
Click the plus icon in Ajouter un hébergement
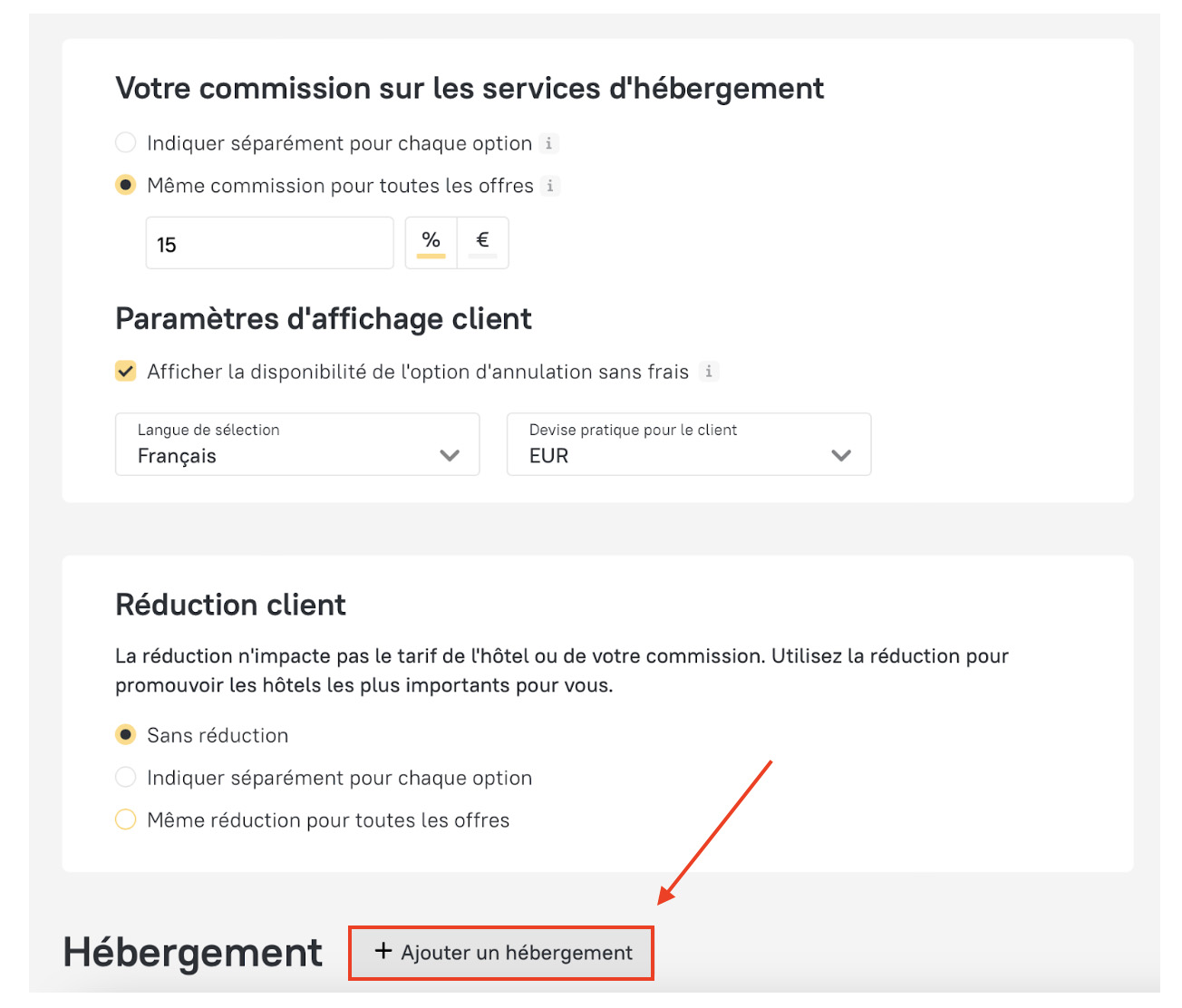383,951
